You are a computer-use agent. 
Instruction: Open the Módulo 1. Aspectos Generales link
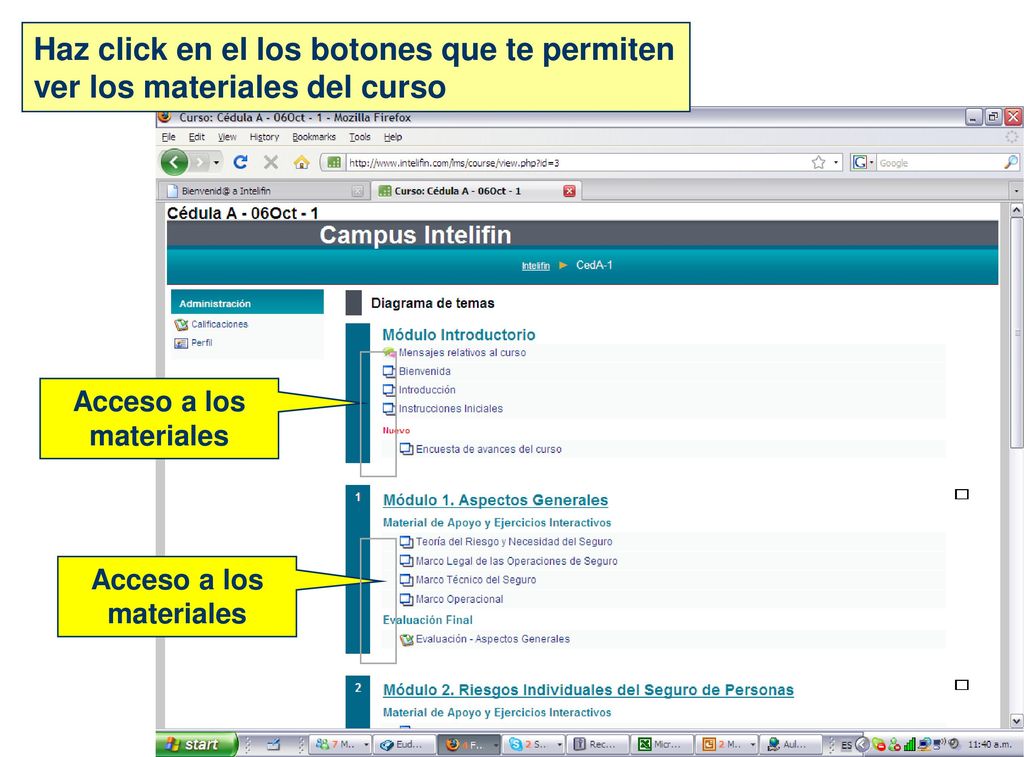[495, 500]
